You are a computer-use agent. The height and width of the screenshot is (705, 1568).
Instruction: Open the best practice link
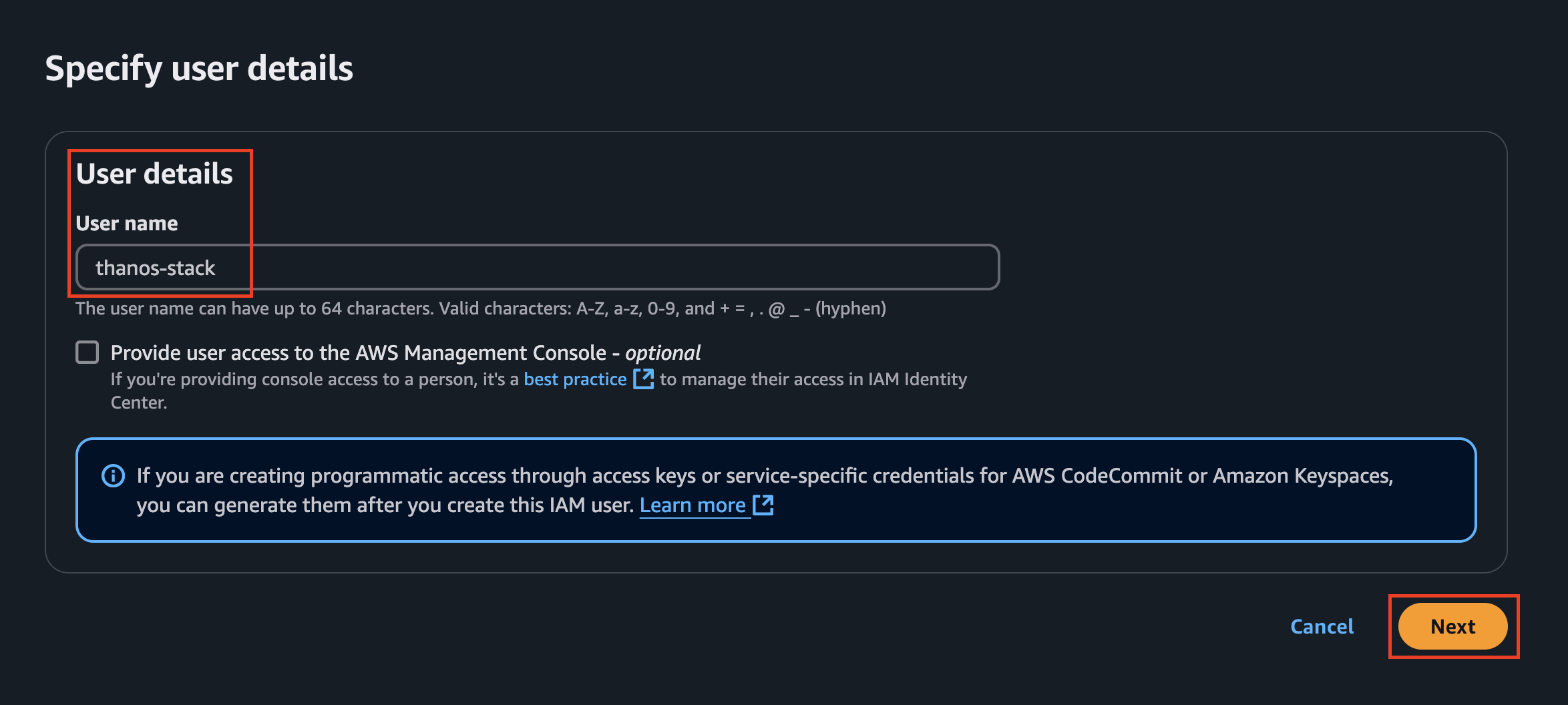point(575,379)
